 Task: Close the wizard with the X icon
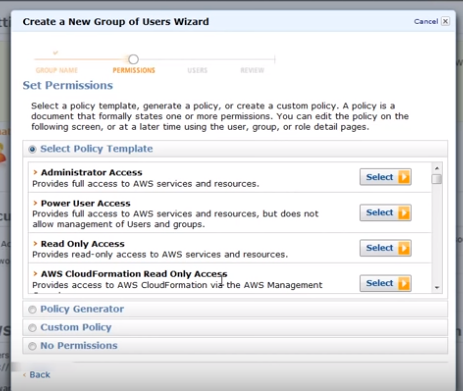point(445,21)
